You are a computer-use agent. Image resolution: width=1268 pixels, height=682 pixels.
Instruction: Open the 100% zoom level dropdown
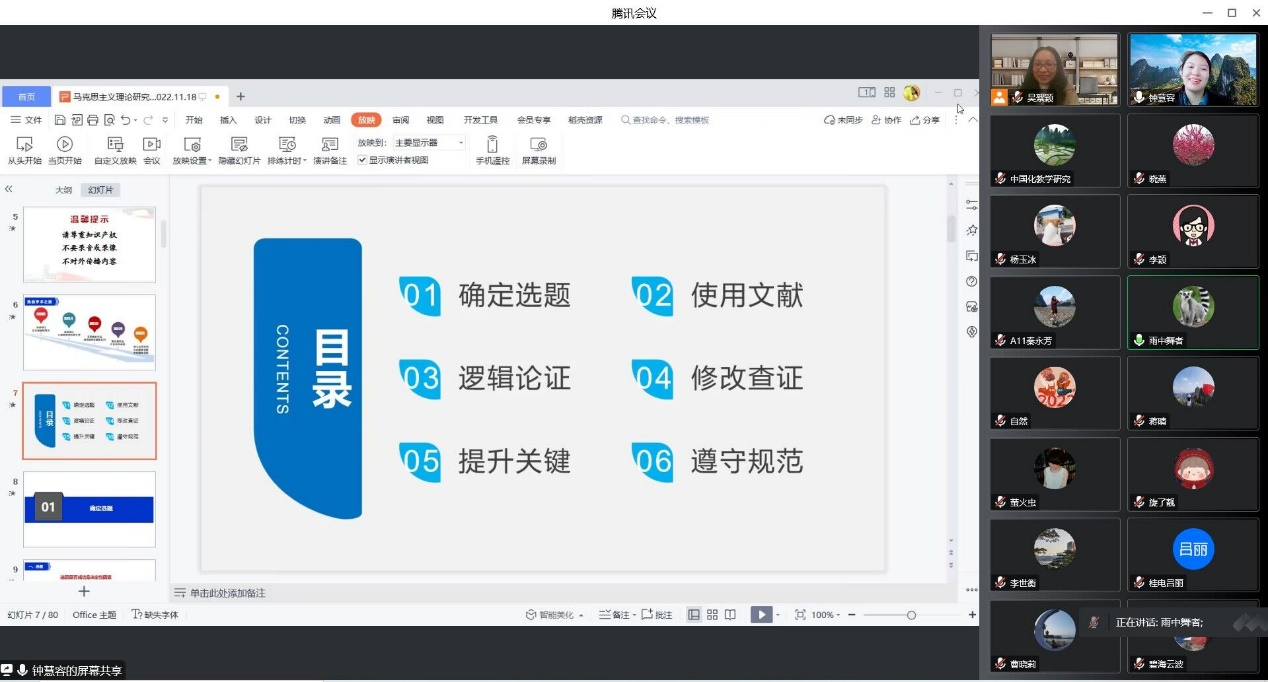pyautogui.click(x=827, y=615)
